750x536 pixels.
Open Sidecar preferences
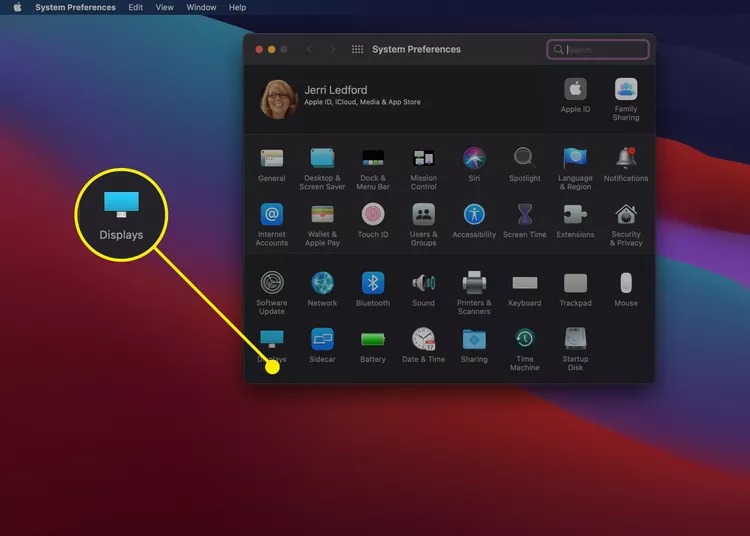(322, 345)
